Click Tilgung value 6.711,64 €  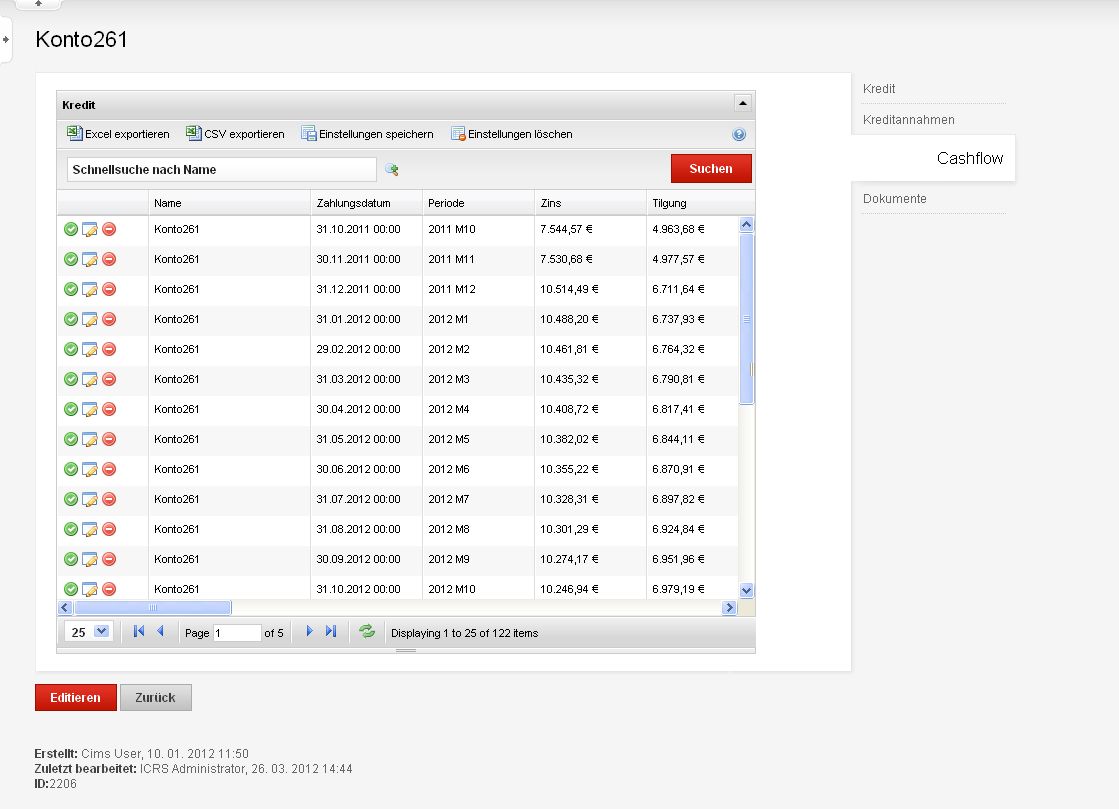pos(678,289)
